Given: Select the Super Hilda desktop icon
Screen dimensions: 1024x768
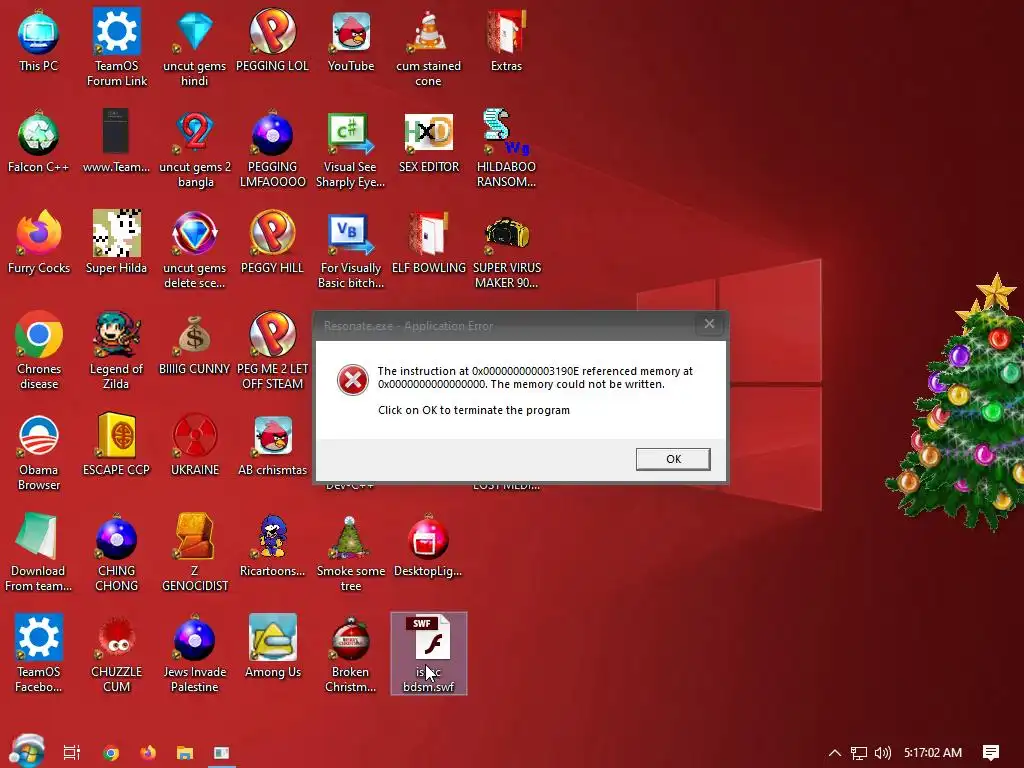Looking at the screenshot, I should [116, 243].
